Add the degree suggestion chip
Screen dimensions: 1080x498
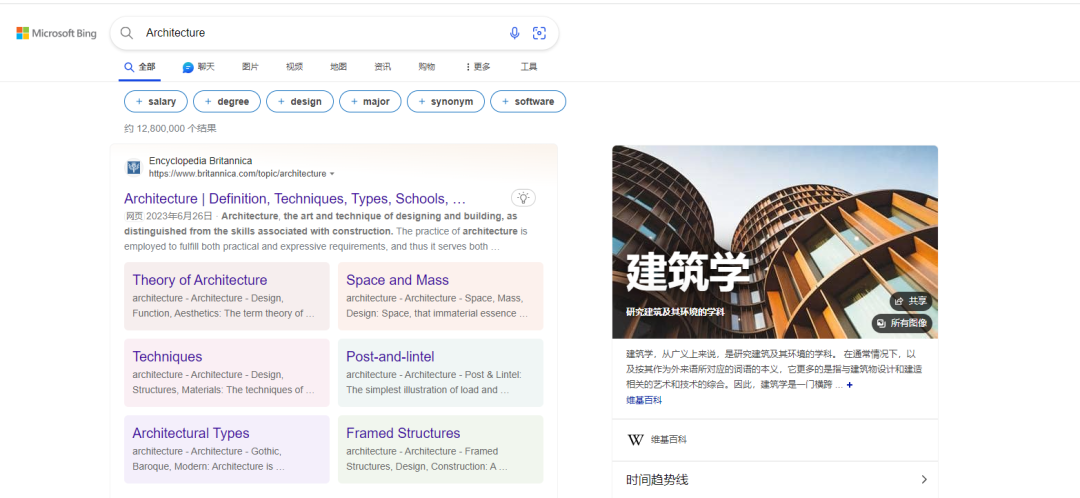[x=227, y=101]
